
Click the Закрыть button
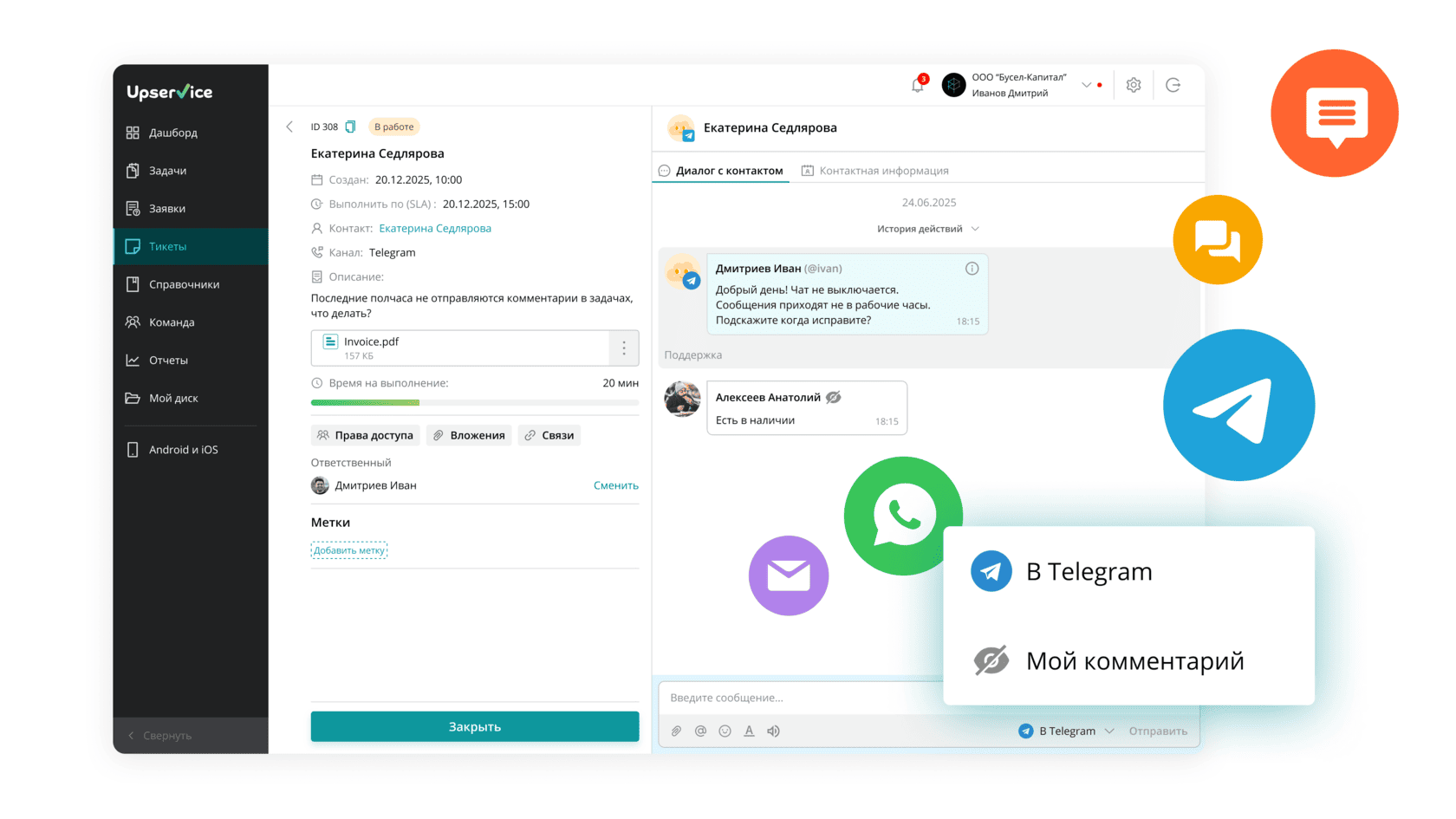point(475,726)
